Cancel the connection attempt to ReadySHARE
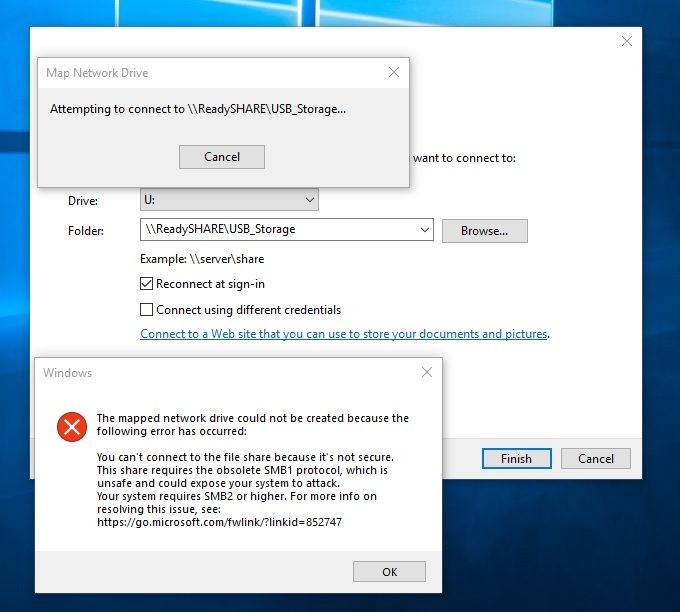The width and height of the screenshot is (680, 612). (222, 157)
